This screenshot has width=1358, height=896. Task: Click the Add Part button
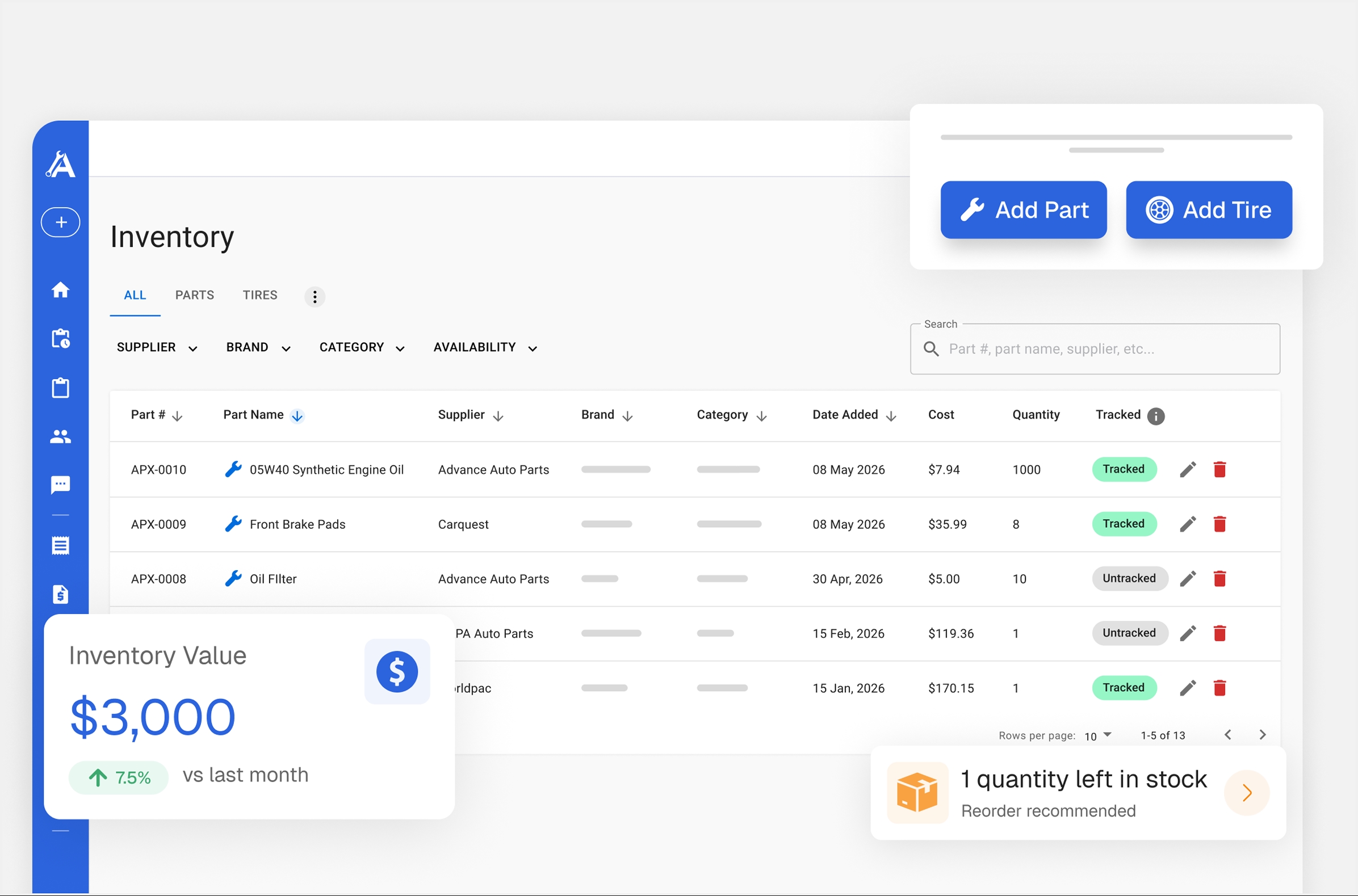pos(1024,210)
